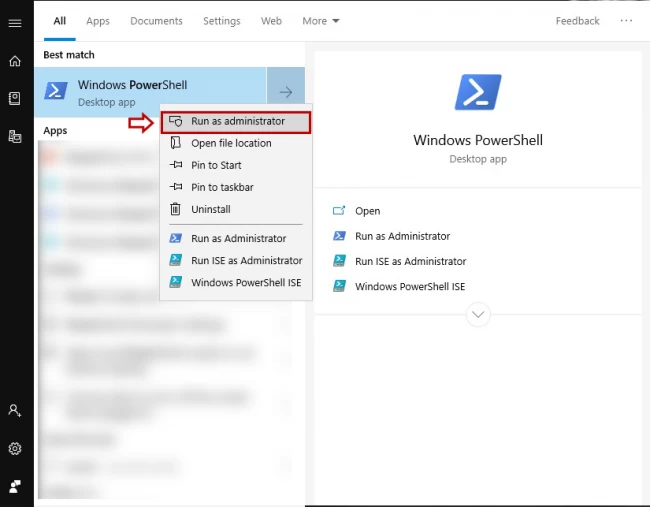The image size is (650, 507).
Task: Switch to the Documents tab
Action: 156,21
